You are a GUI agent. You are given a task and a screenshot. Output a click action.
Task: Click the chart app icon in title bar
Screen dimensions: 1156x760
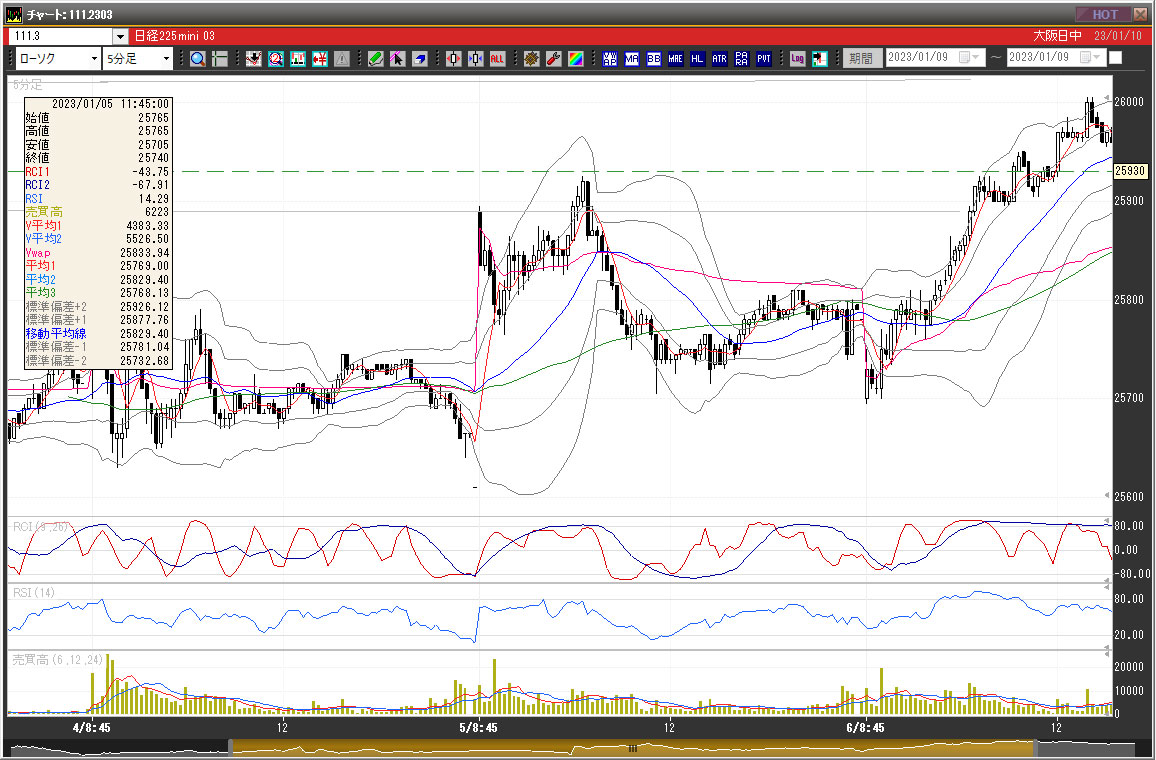point(13,14)
